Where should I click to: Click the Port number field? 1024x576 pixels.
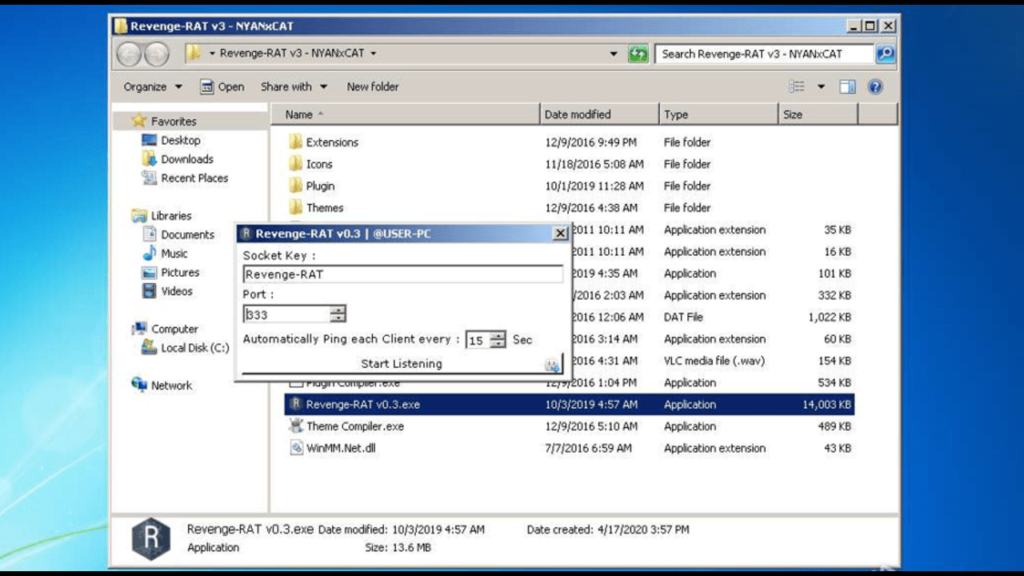pos(286,314)
